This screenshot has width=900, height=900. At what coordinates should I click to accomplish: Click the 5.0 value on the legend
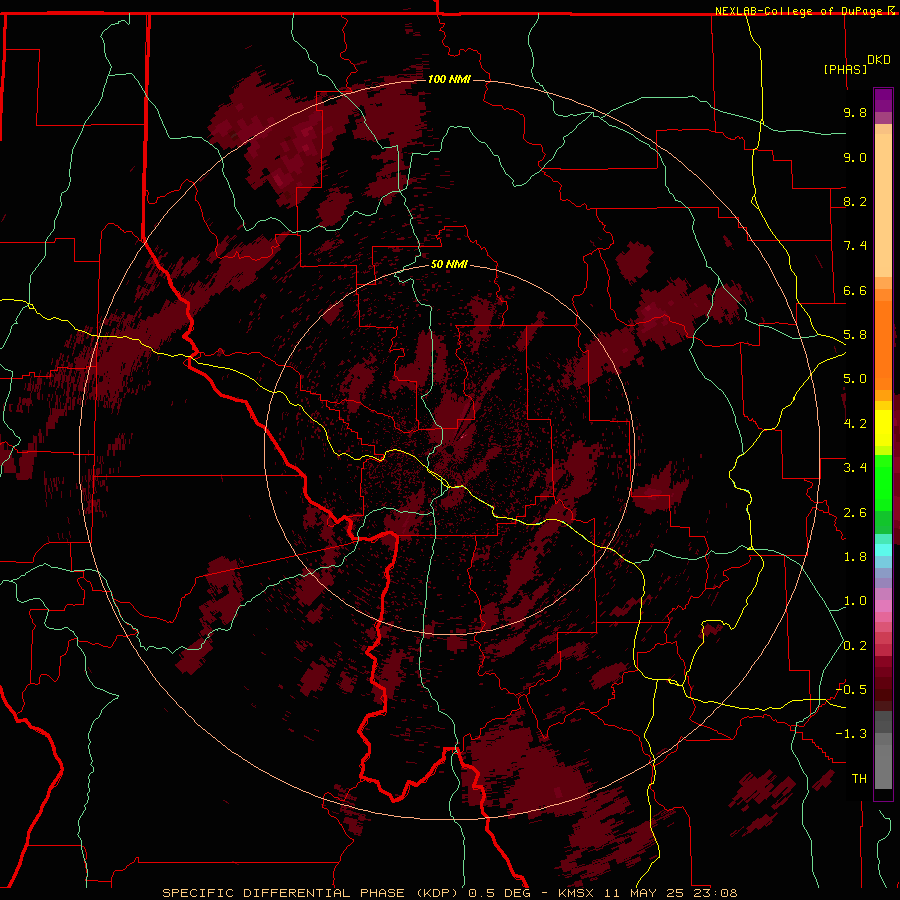click(855, 379)
